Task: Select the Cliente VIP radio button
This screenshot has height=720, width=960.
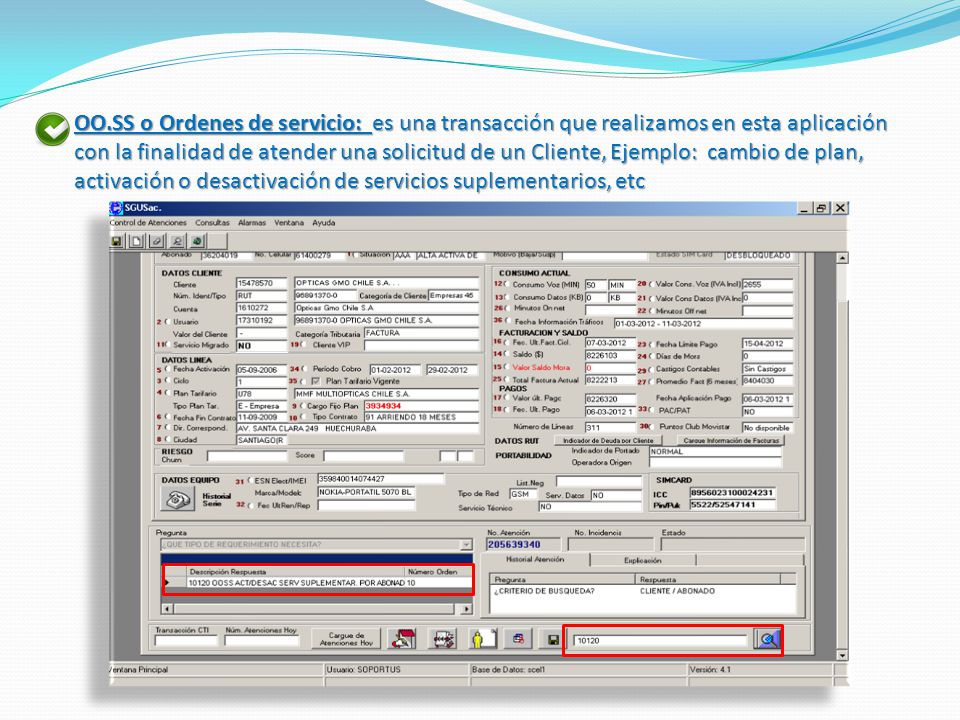Action: 304,345
